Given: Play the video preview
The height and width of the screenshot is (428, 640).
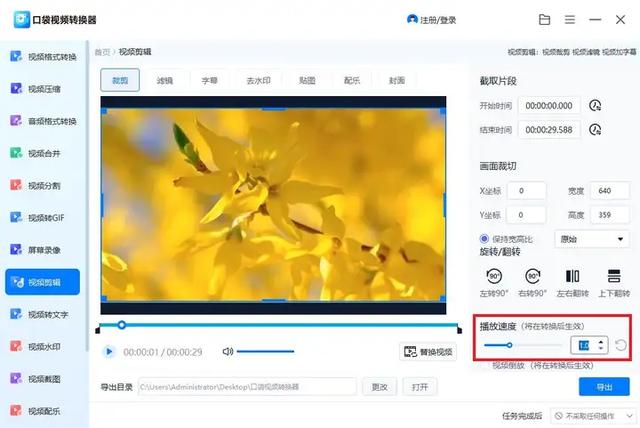Looking at the screenshot, I should pos(109,352).
